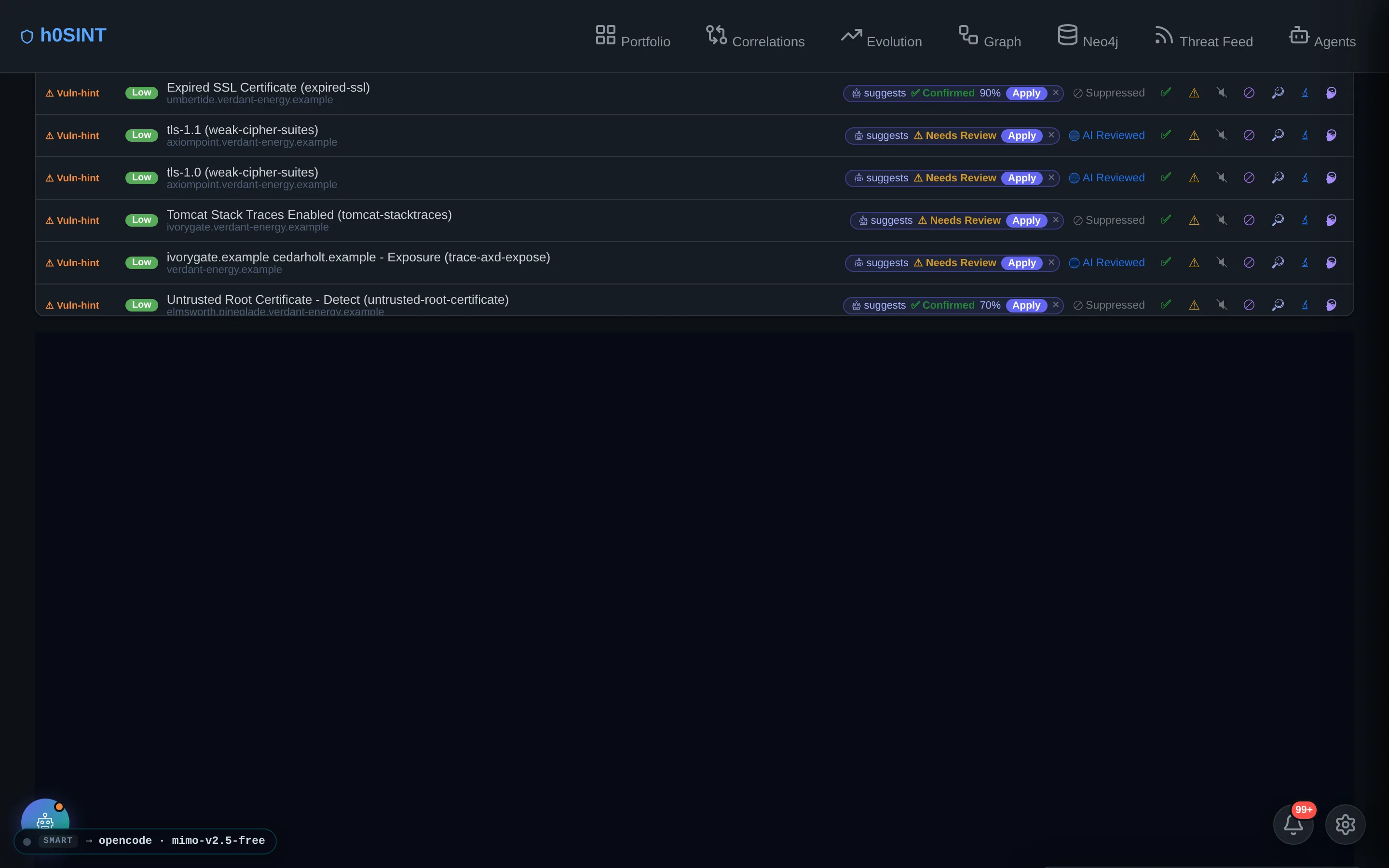Click magnifier icon on trace-axd-expose row

pos(1278,262)
